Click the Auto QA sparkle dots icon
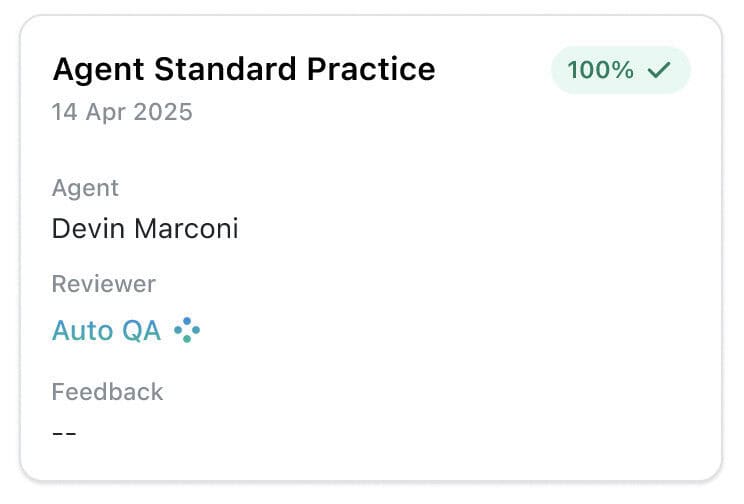The height and width of the screenshot is (504, 744). 187,330
